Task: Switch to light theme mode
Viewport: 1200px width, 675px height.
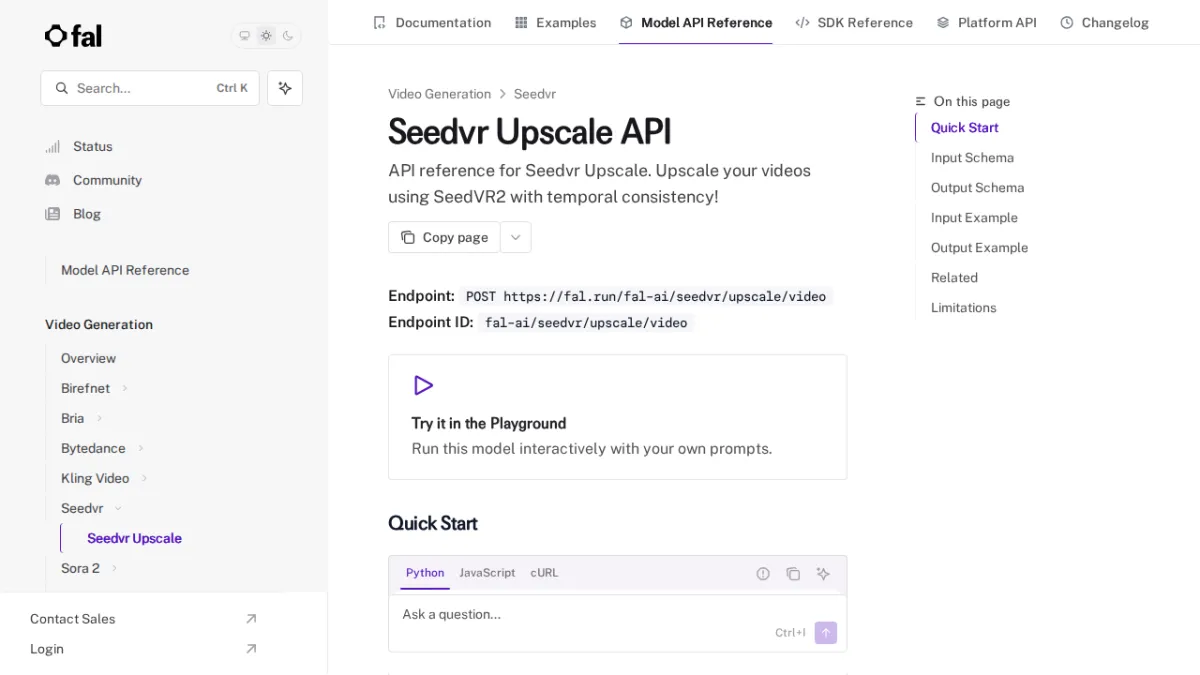Action: [266, 36]
